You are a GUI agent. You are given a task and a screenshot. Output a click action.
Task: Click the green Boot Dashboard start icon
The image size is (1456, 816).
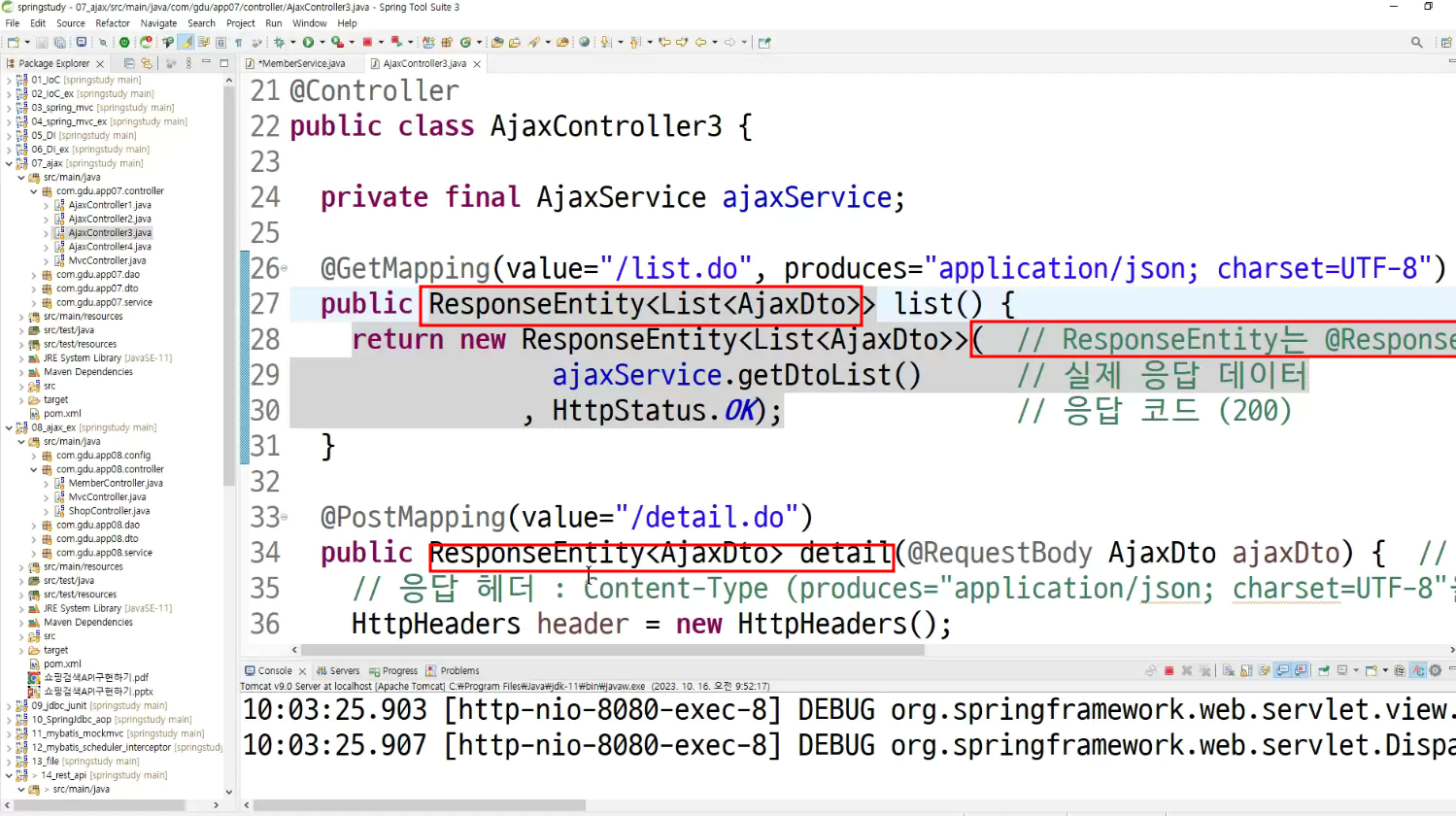124,43
